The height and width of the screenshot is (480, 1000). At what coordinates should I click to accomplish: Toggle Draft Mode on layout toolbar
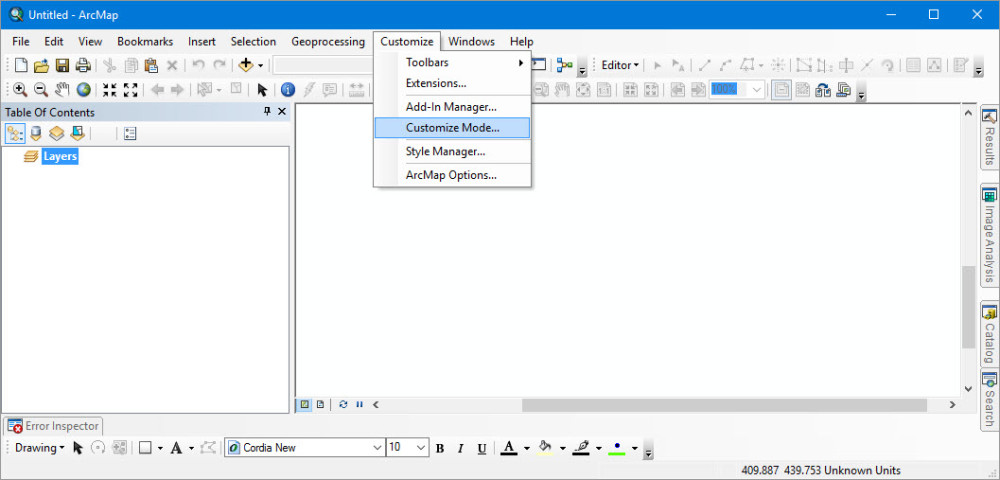tap(781, 90)
